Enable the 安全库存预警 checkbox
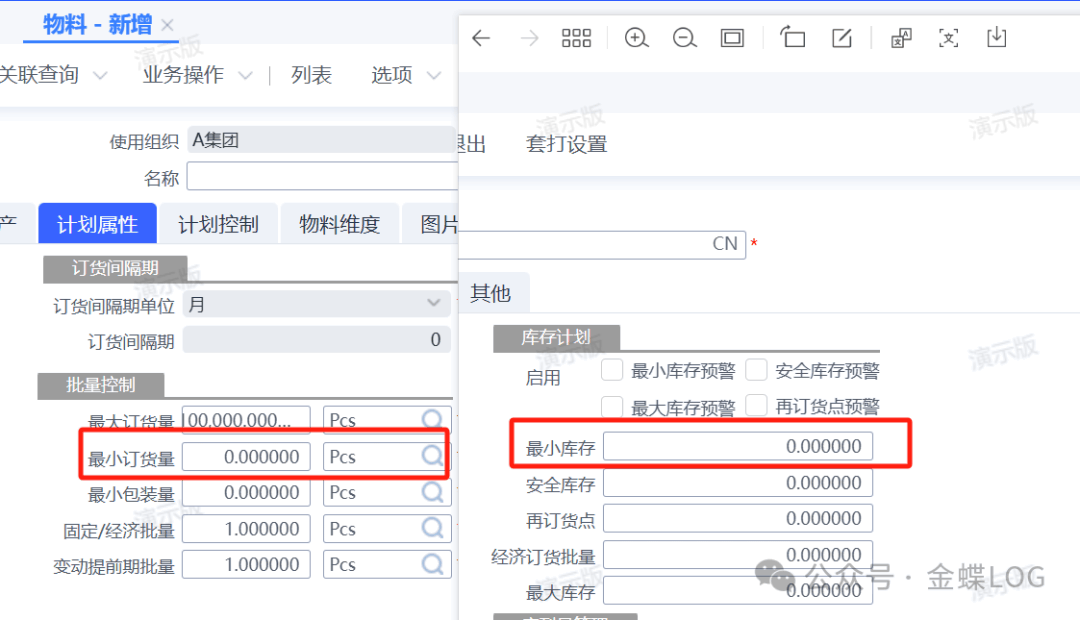This screenshot has width=1080, height=620. (756, 371)
